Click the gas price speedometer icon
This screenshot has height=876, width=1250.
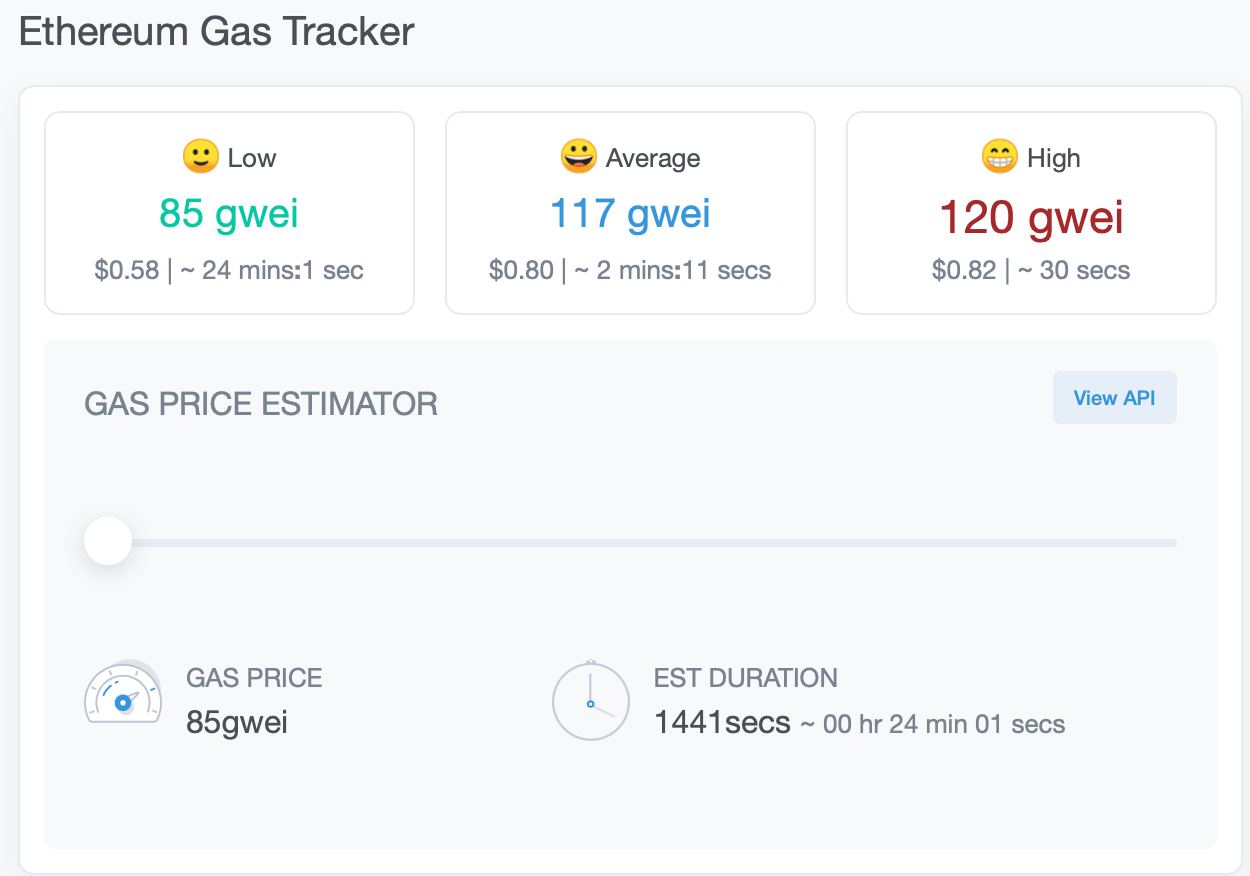coord(123,694)
